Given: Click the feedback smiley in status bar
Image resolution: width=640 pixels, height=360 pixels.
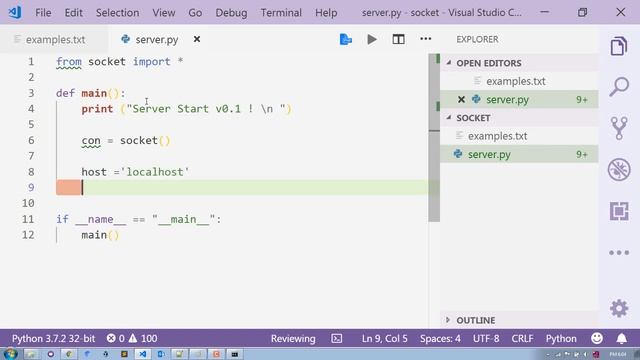Looking at the screenshot, I should click(597, 338).
